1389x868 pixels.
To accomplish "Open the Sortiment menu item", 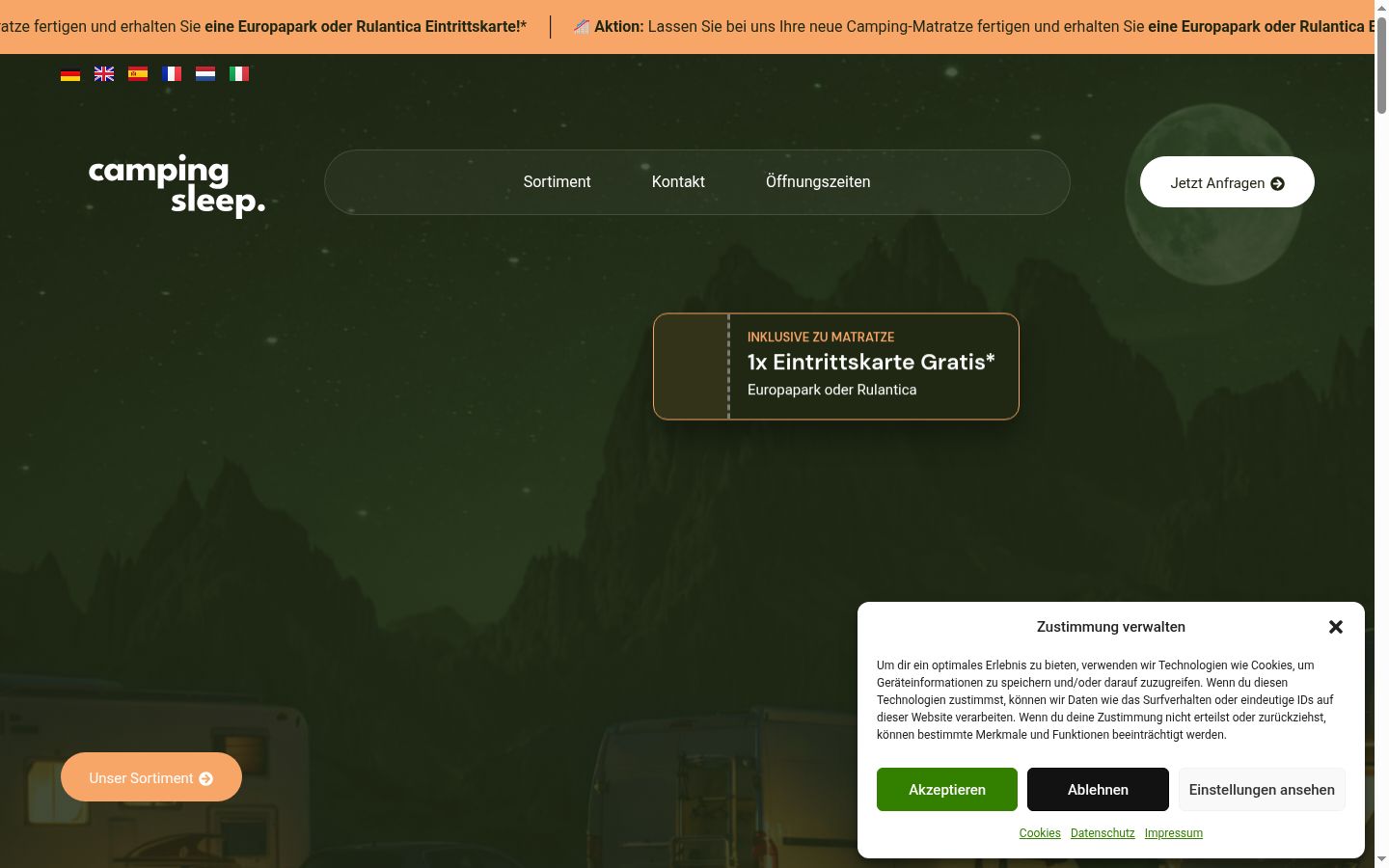I will coord(557,181).
